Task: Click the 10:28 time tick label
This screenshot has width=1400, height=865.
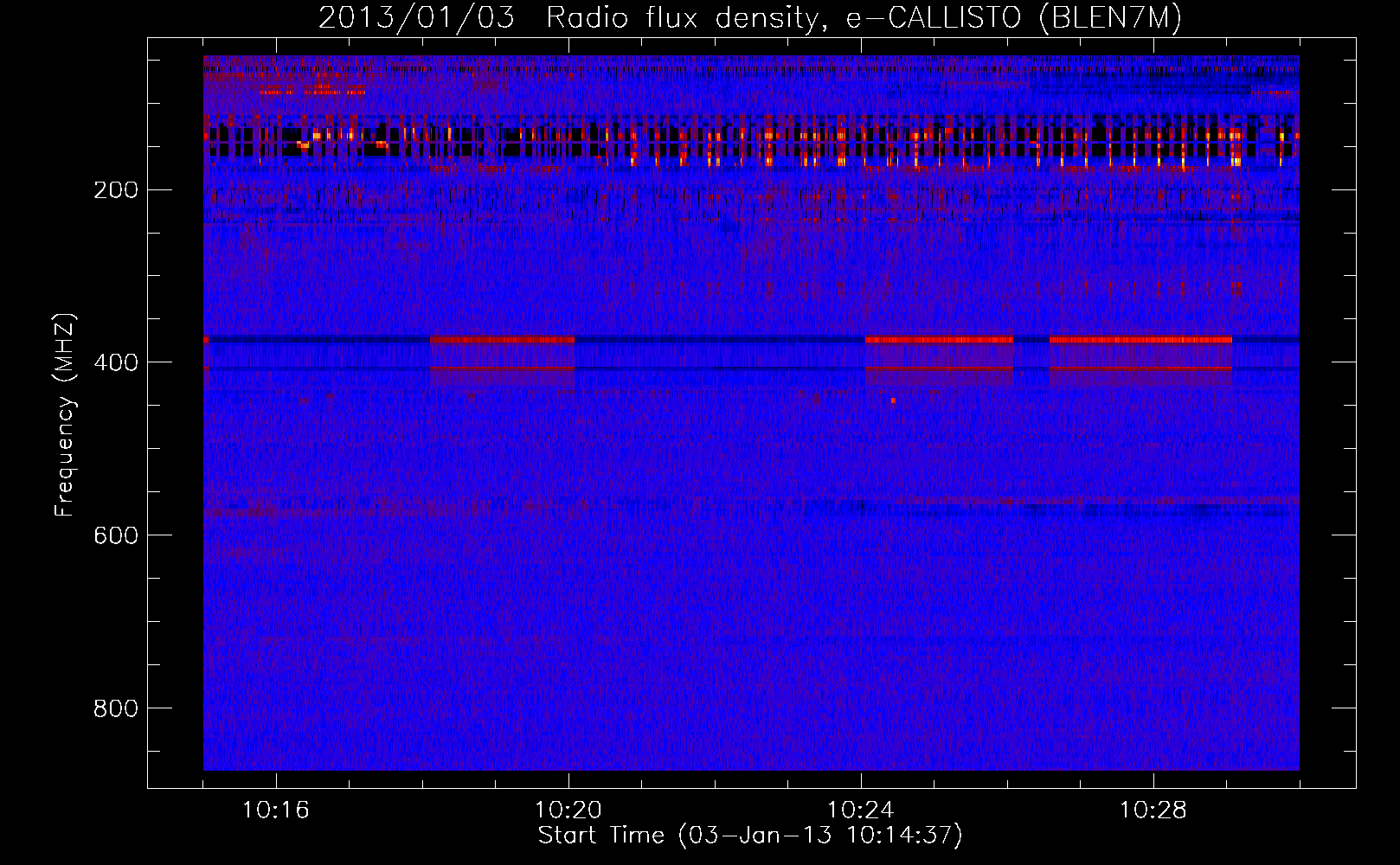Action: 1153,811
